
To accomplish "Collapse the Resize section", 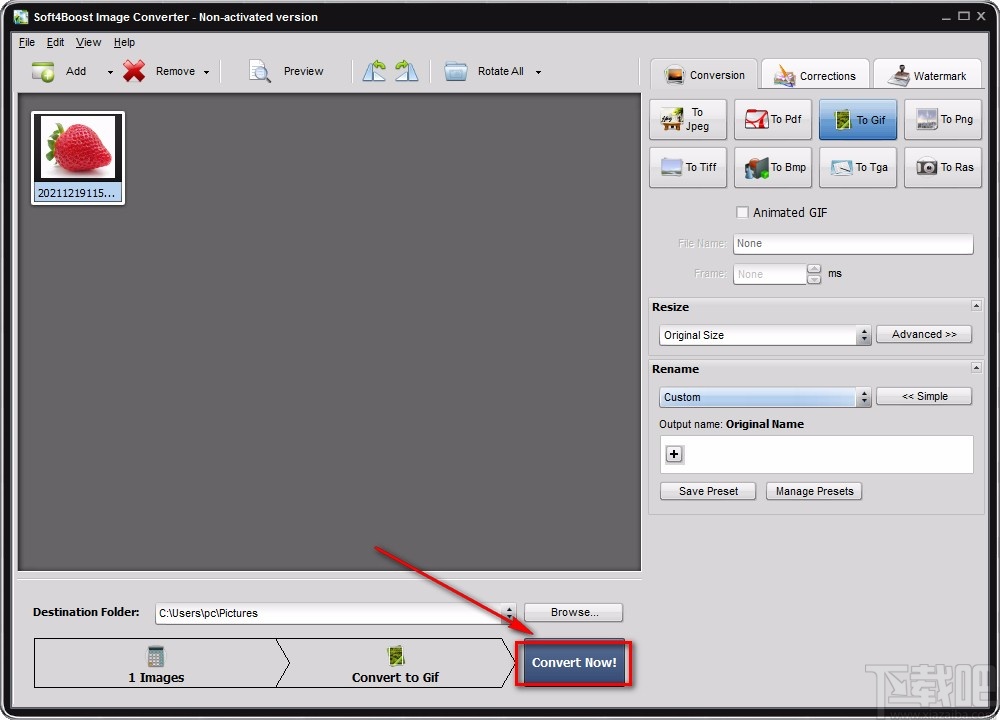I will click(x=976, y=305).
